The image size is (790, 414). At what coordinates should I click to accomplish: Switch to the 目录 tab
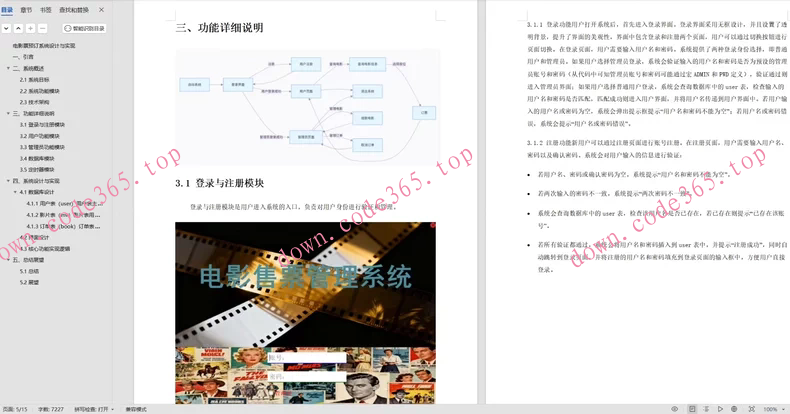pos(7,10)
